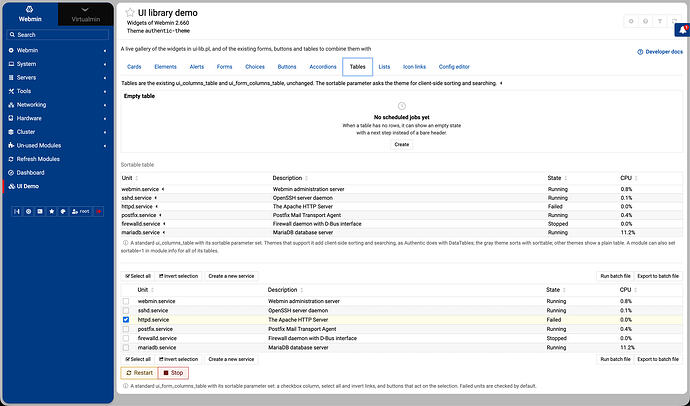The height and width of the screenshot is (406, 690).
Task: Check the postfix.service checkbox
Action: click(126, 329)
